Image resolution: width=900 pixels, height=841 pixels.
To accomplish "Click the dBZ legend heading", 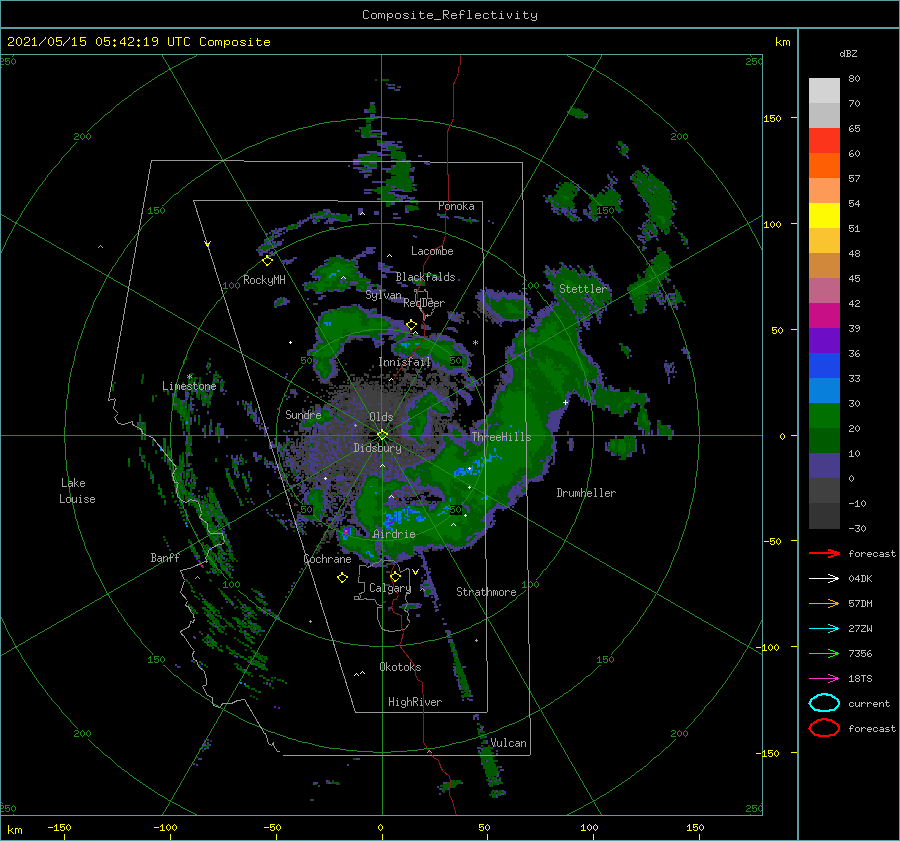I will click(x=848, y=54).
